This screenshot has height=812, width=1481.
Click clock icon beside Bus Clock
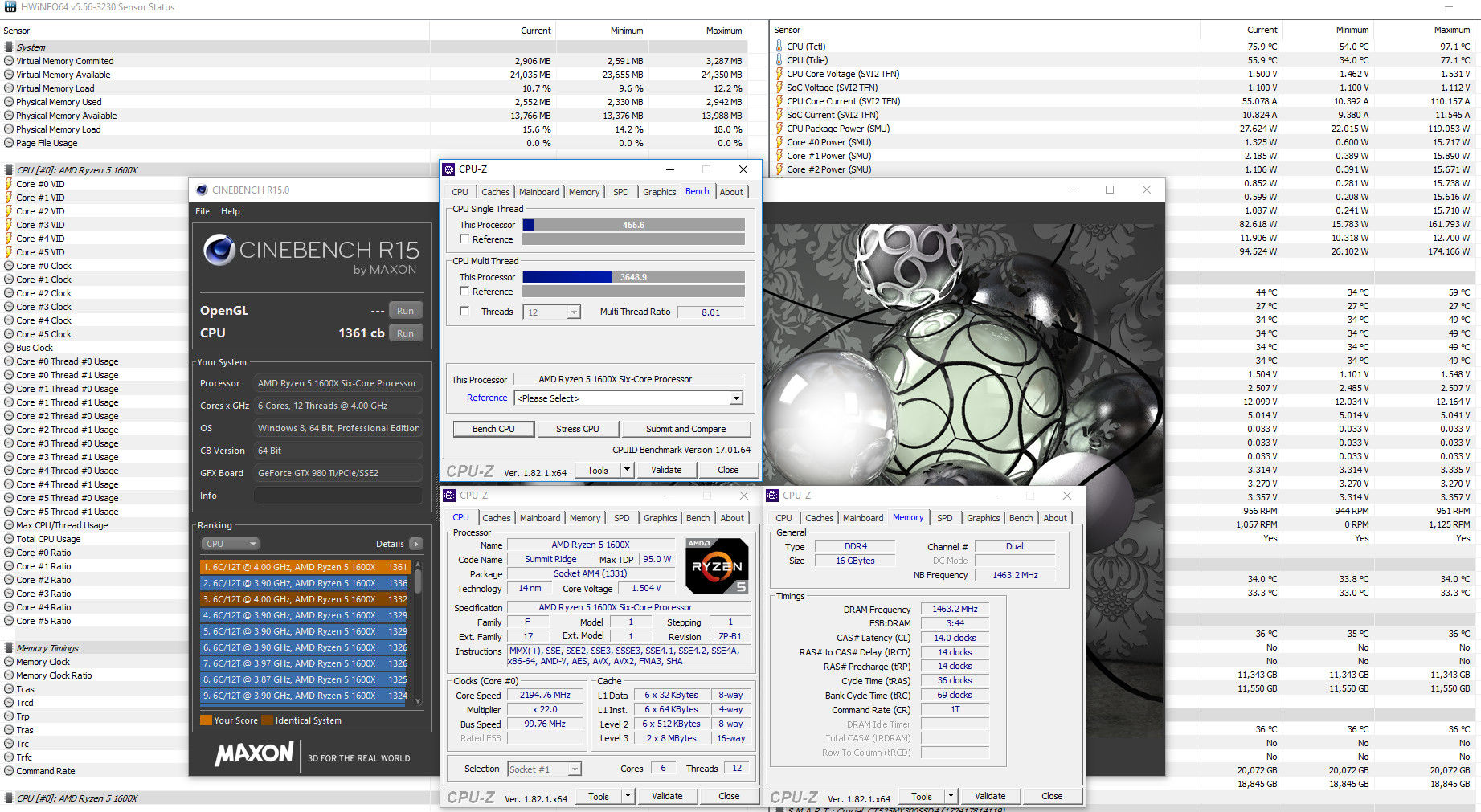pos(9,348)
